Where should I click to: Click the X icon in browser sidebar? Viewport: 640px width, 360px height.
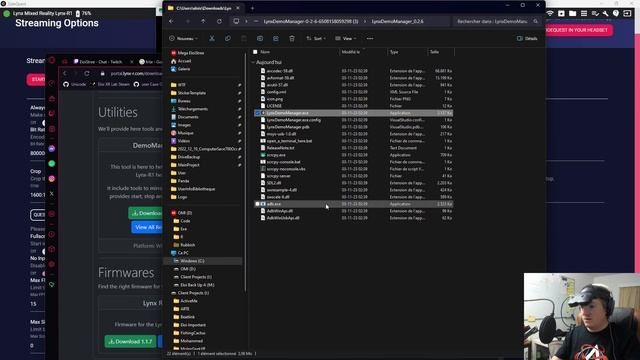click(x=52, y=194)
